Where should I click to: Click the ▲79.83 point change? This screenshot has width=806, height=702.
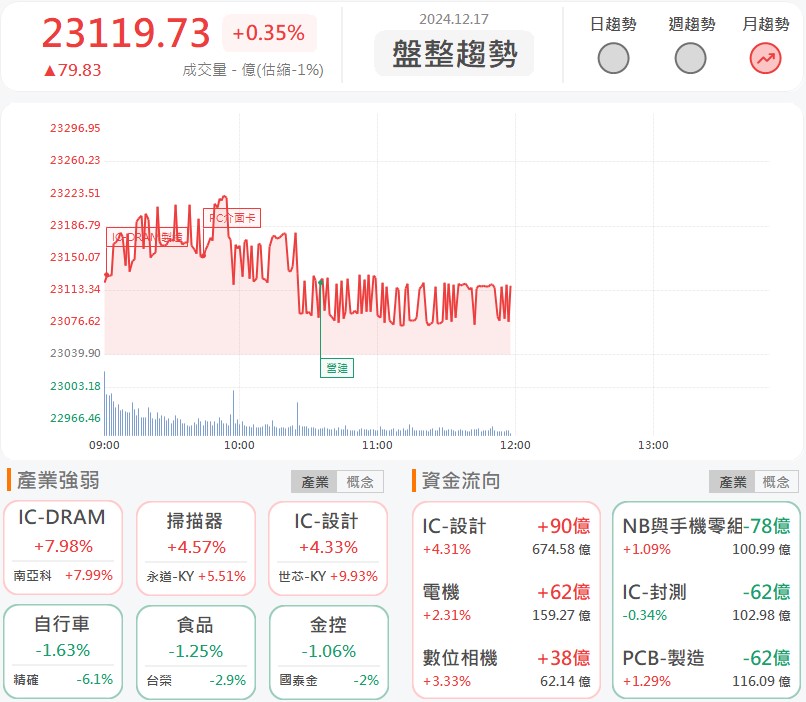(x=72, y=70)
